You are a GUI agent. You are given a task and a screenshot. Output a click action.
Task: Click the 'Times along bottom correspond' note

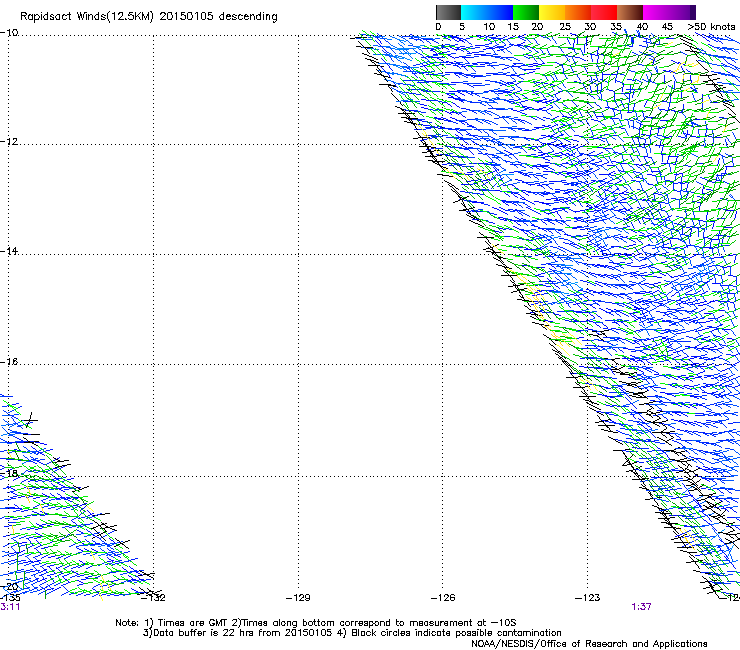tap(374, 623)
